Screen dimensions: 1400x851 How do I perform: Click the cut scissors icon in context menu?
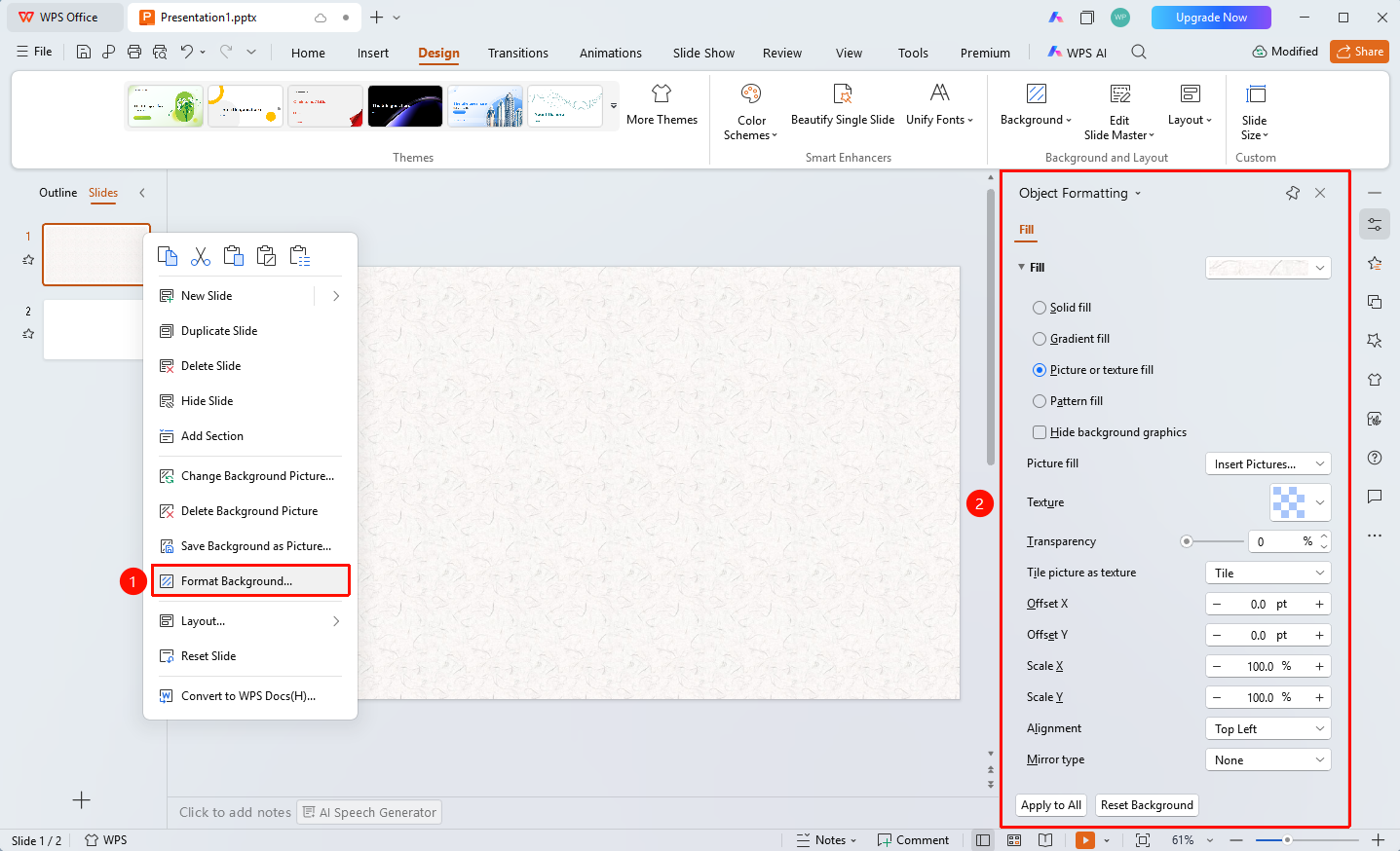(201, 256)
